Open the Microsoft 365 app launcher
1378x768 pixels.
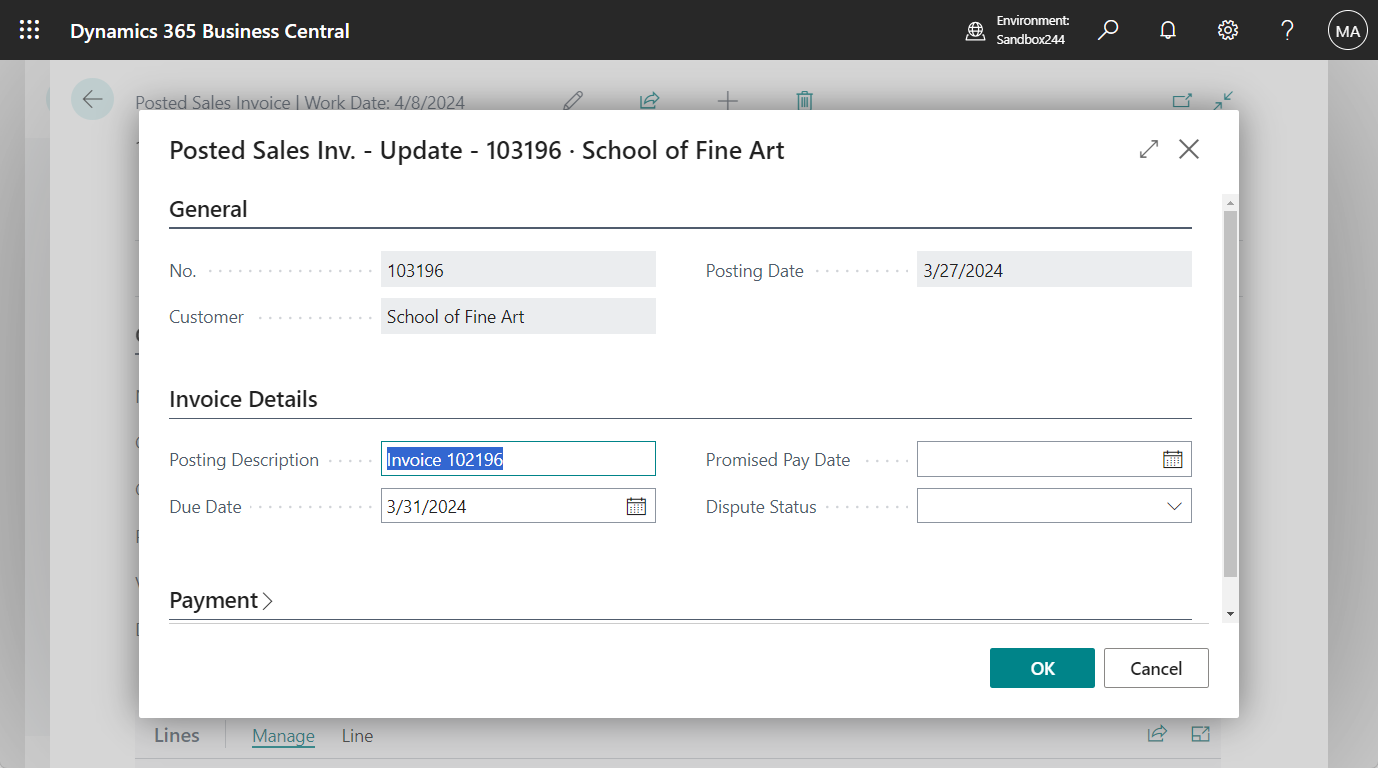[29, 29]
